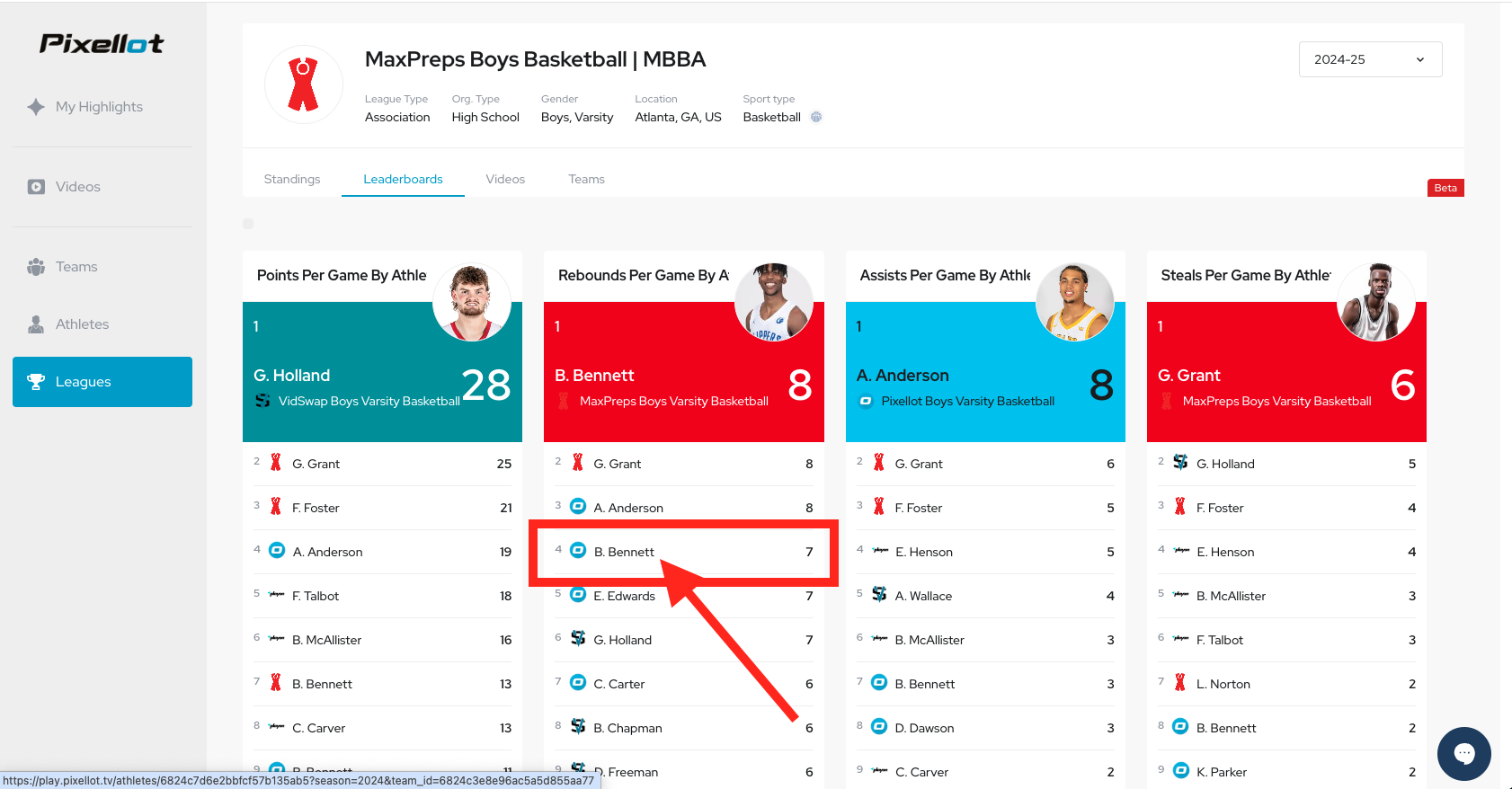Click VidSwap Boys Varsity Basketball team name

[x=369, y=401]
